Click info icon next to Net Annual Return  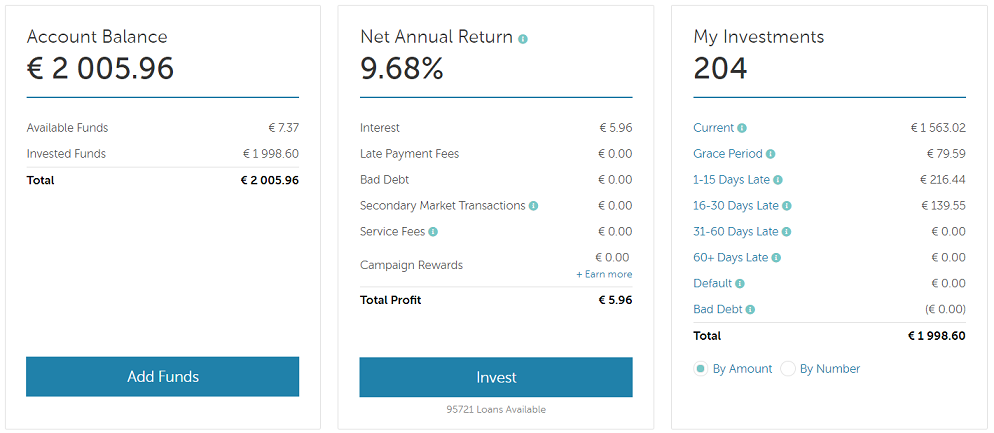[523, 39]
